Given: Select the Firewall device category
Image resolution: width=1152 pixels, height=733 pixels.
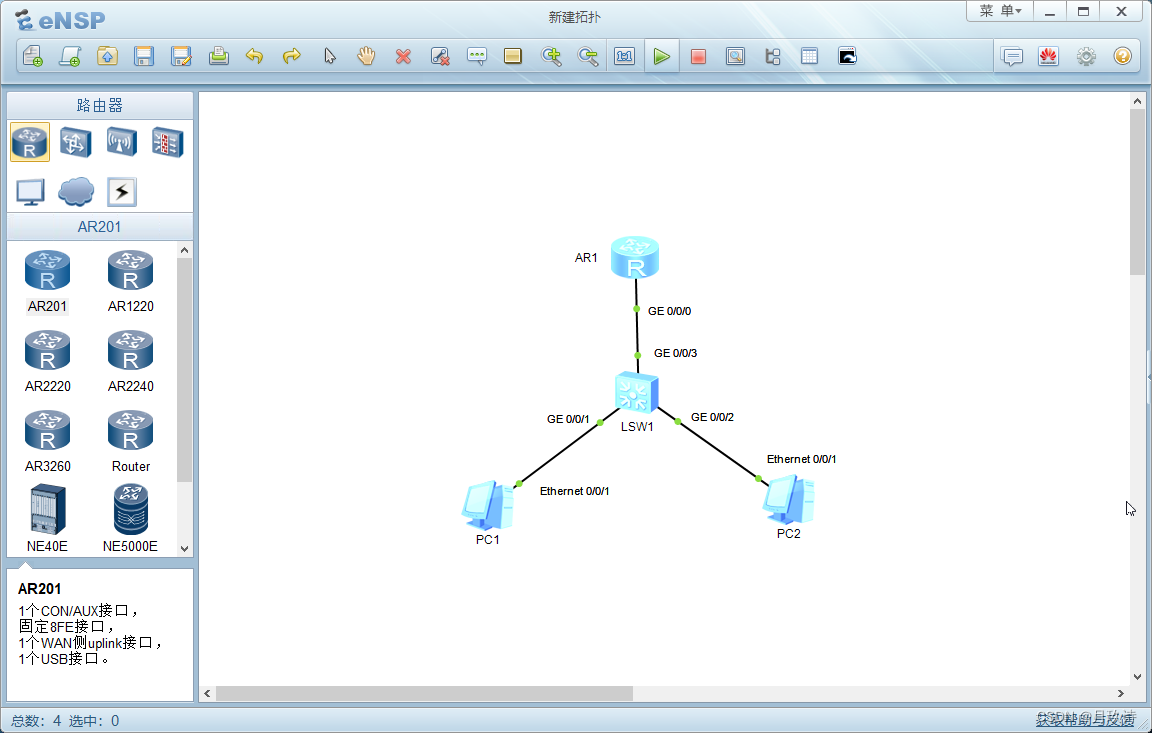Looking at the screenshot, I should coord(168,142).
